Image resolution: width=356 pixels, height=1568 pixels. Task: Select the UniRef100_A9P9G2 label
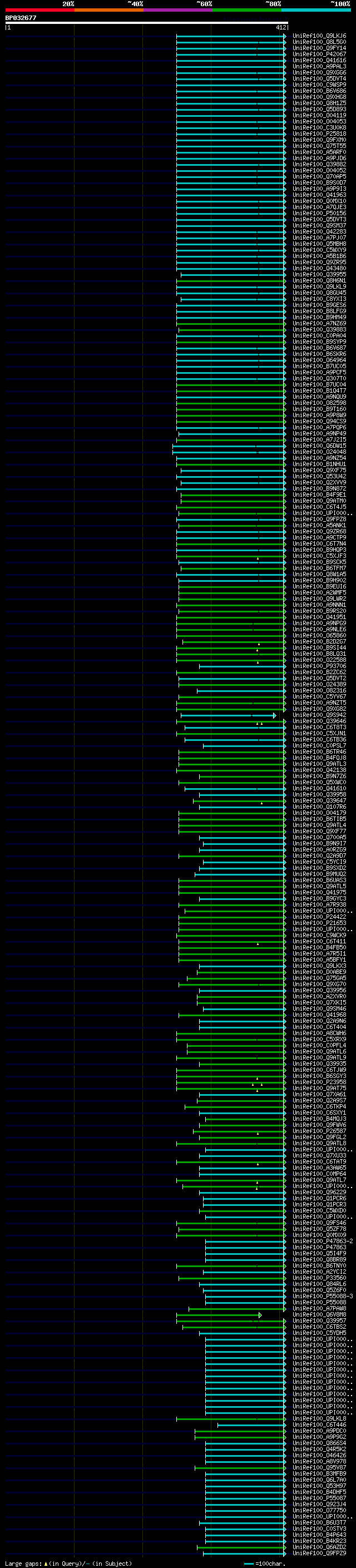click(319, 1437)
